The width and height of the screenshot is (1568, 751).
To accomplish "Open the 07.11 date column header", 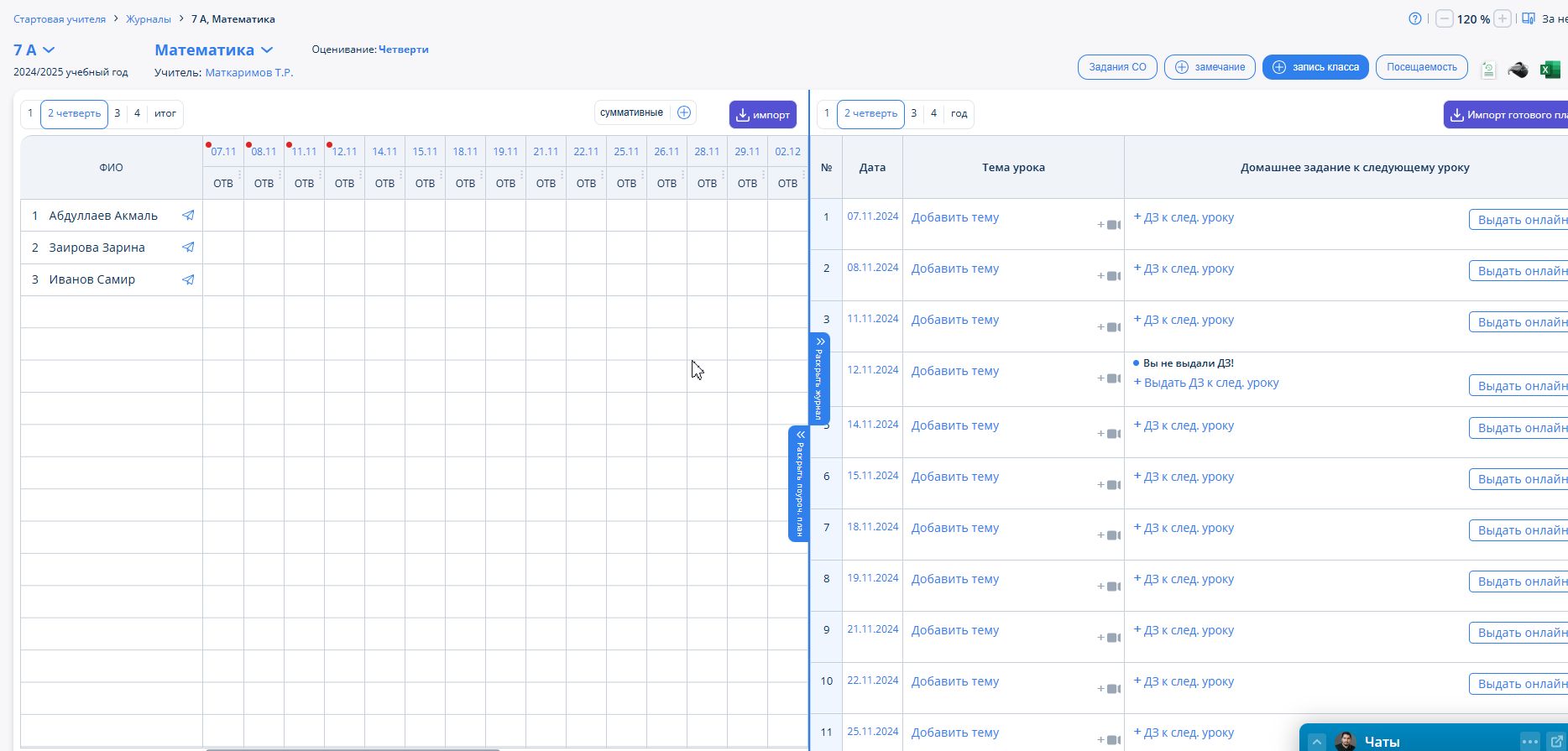I will coord(223,152).
